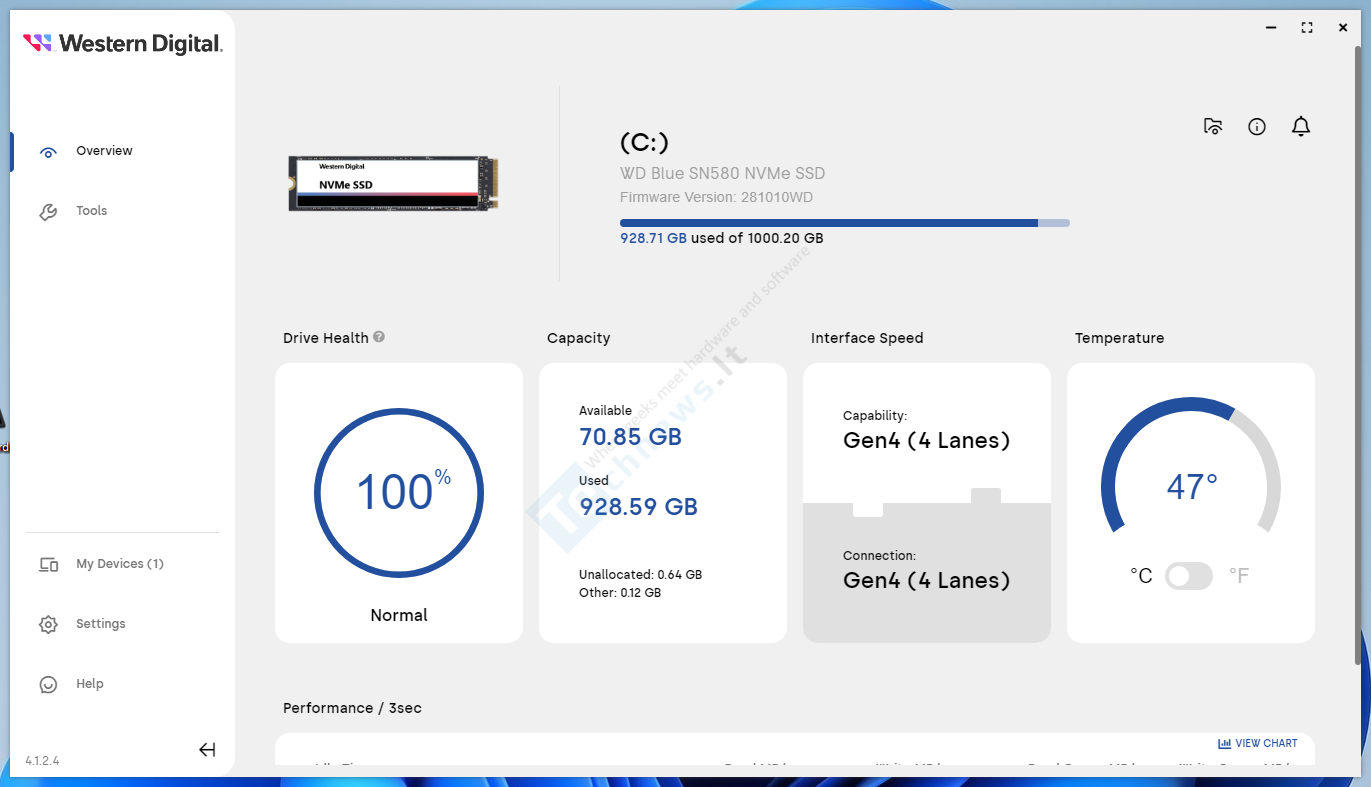
Task: Click the Available 70.85 GB value
Action: coord(631,437)
